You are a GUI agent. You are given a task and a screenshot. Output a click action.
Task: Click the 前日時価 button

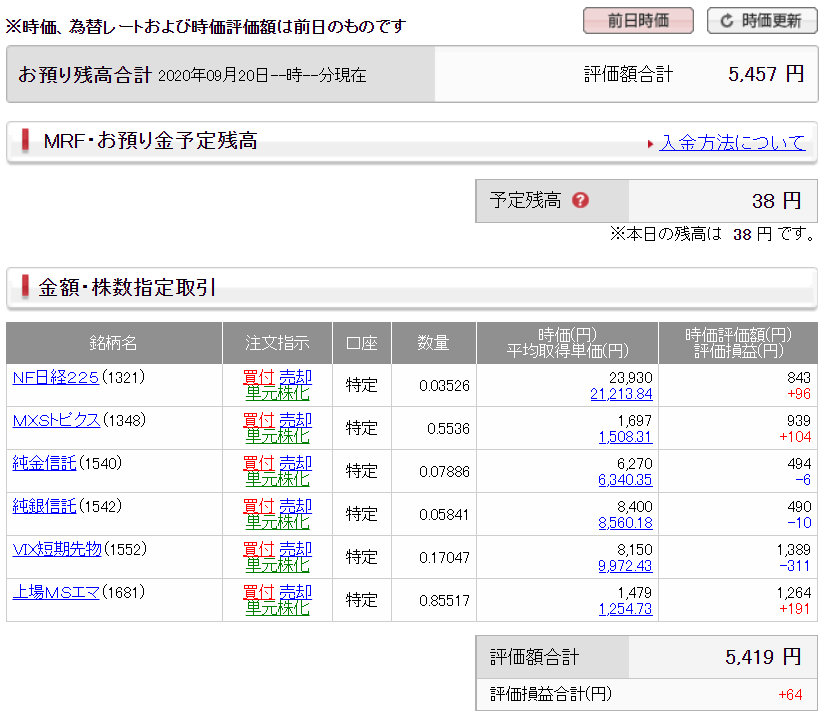coord(638,21)
